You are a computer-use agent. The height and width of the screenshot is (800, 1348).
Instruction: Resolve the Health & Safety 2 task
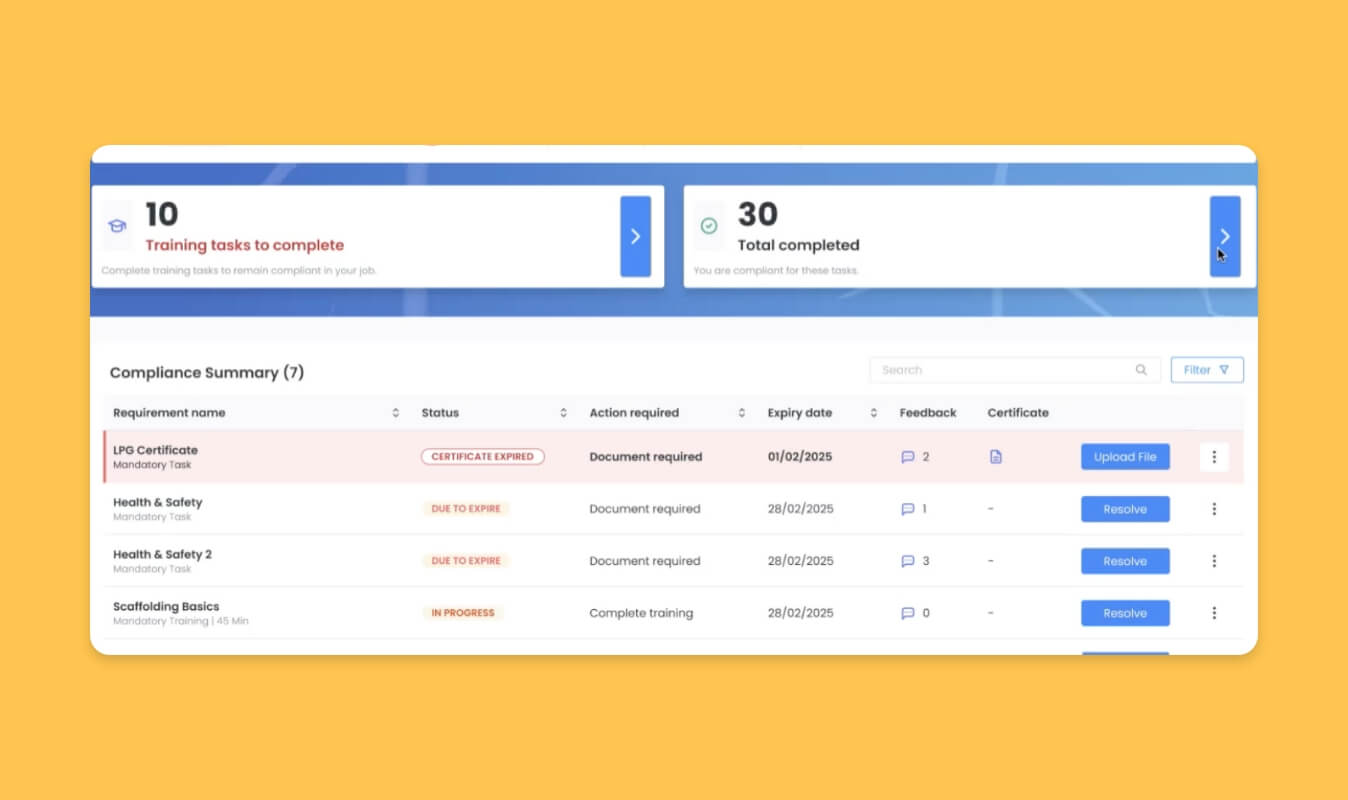pos(1125,561)
